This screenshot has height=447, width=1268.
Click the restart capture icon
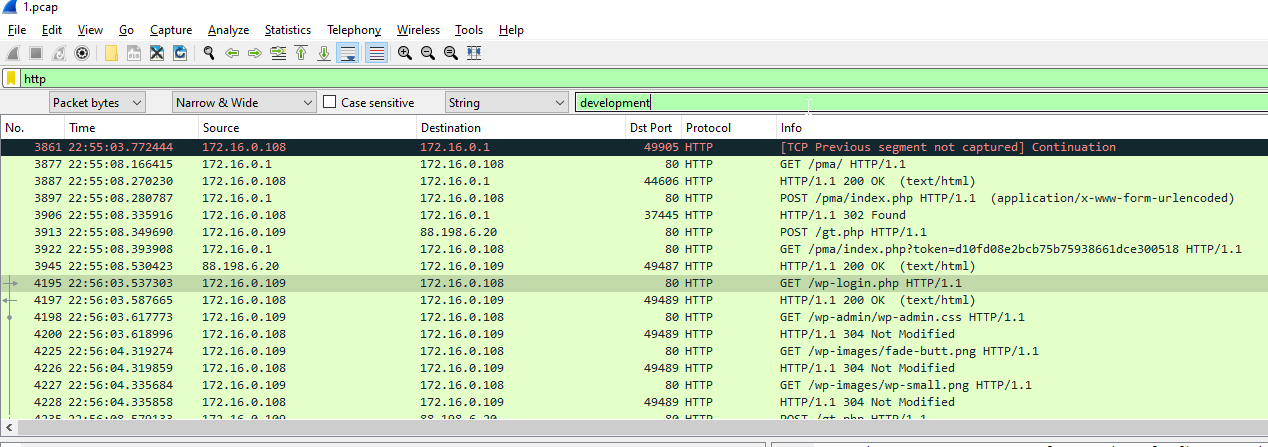[x=59, y=53]
